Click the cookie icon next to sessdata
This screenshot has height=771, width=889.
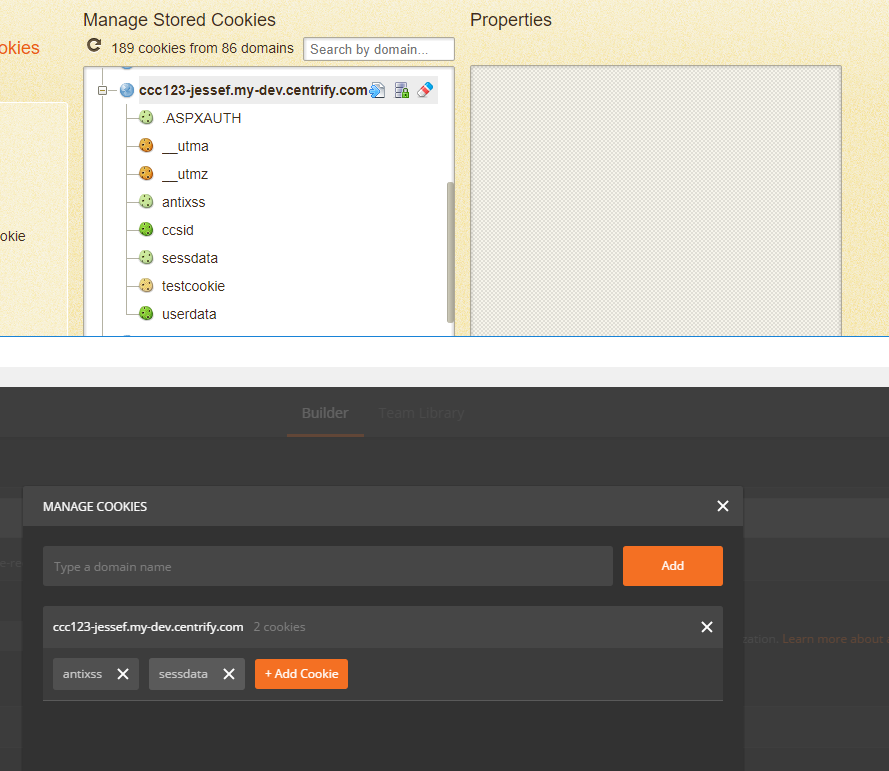(x=146, y=257)
